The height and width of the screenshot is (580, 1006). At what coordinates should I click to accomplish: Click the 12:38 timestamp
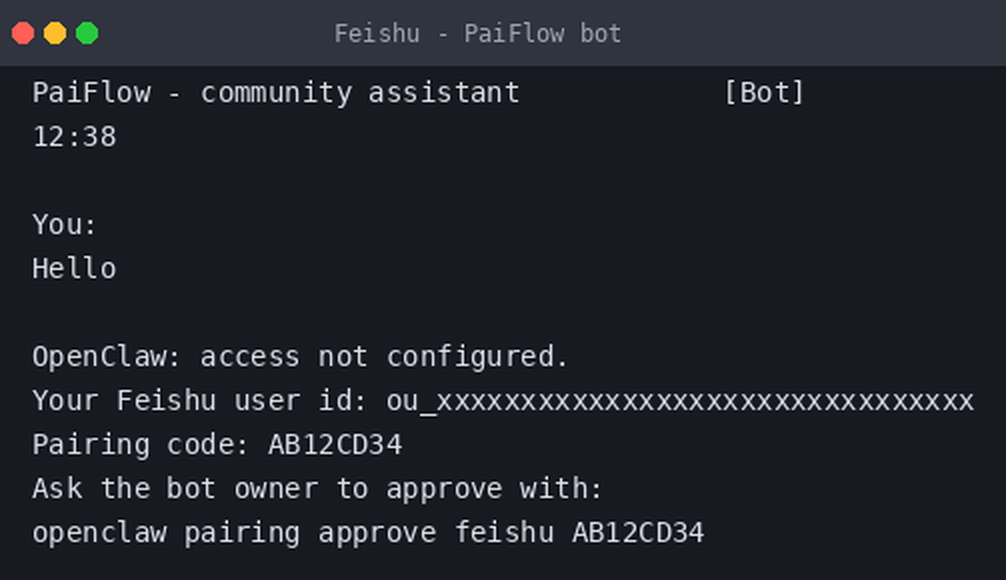[x=74, y=137]
